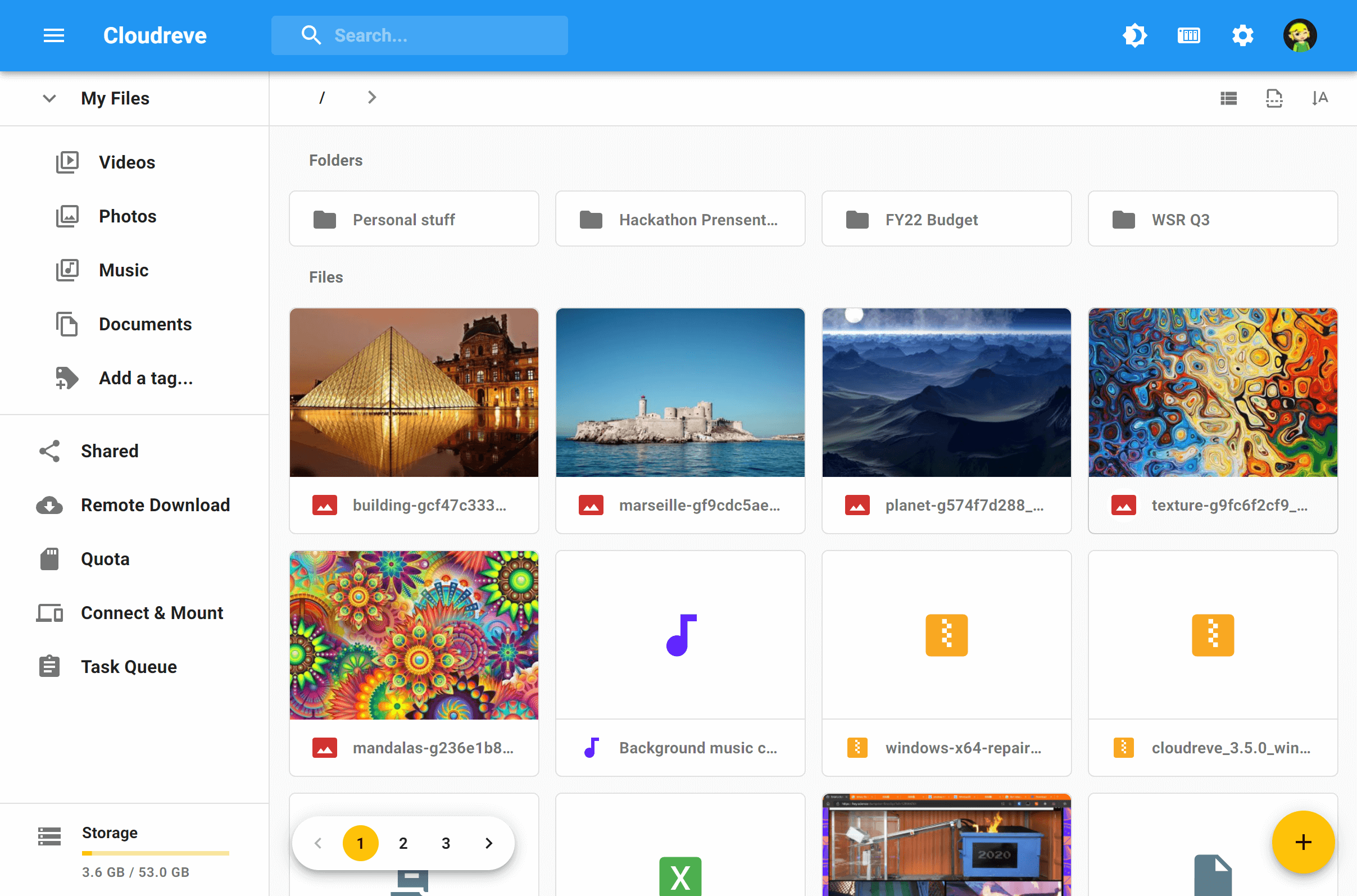Open Documents category in the sidebar

[x=145, y=324]
